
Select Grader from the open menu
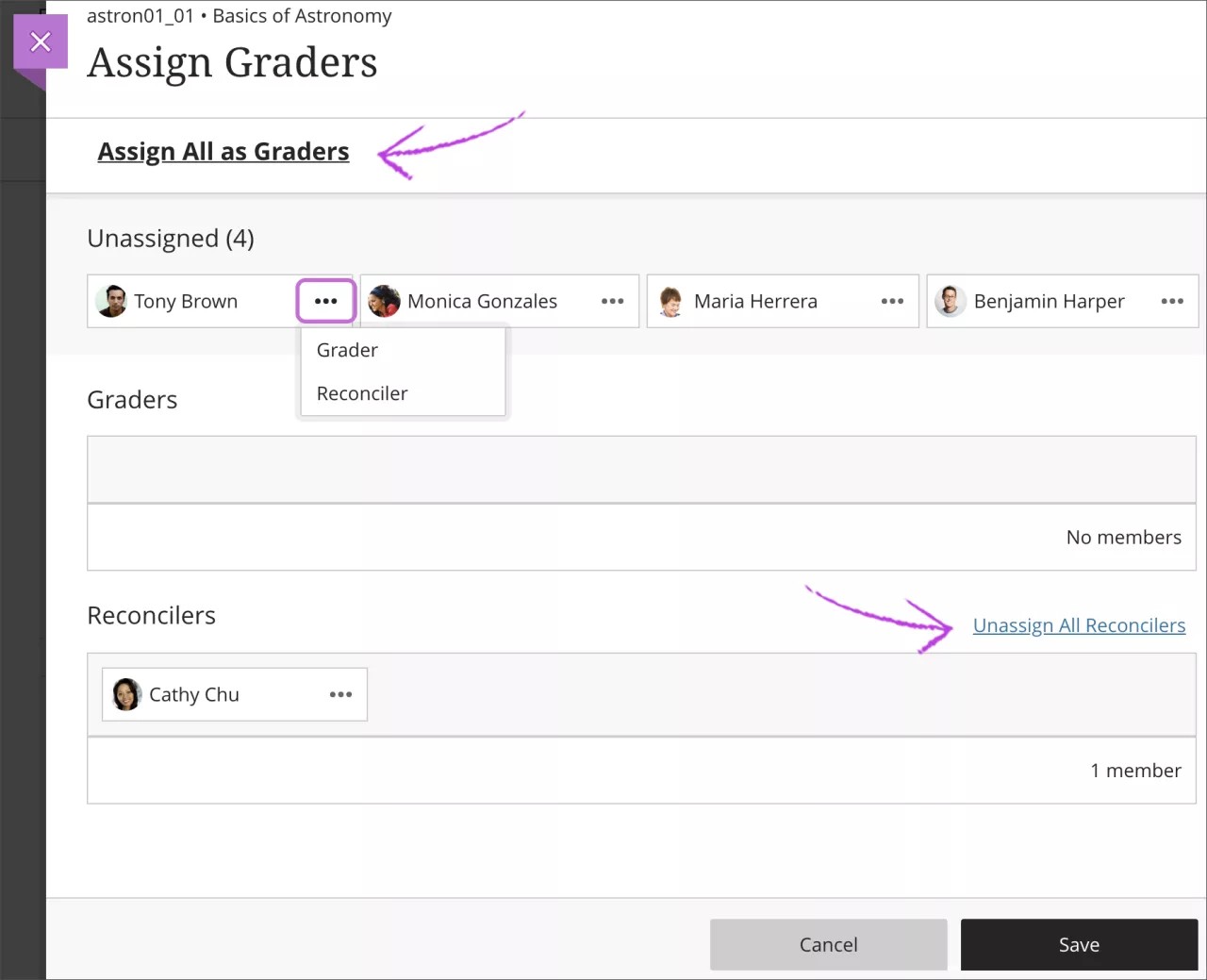coord(346,350)
